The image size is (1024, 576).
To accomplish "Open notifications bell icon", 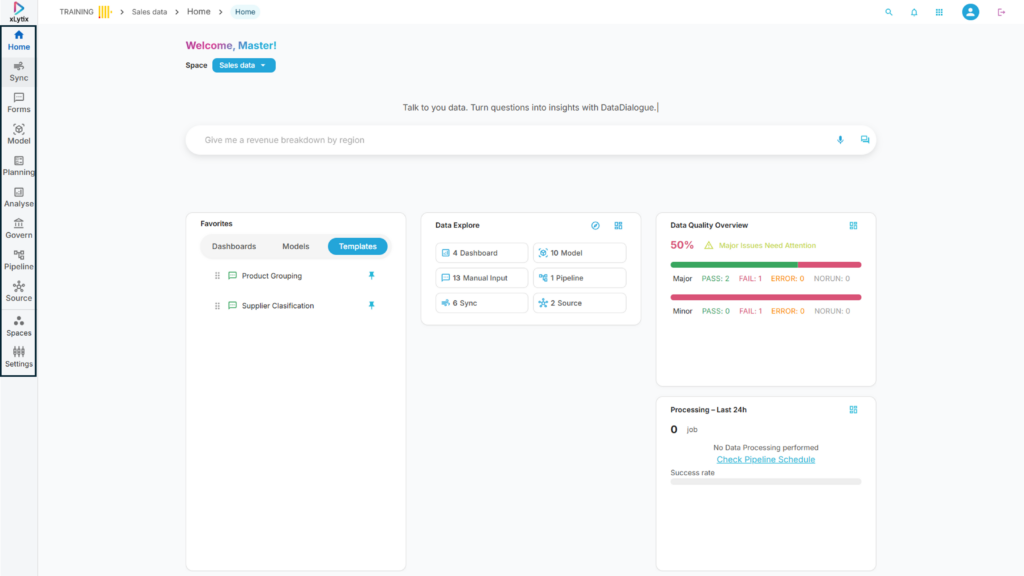I will [x=914, y=12].
